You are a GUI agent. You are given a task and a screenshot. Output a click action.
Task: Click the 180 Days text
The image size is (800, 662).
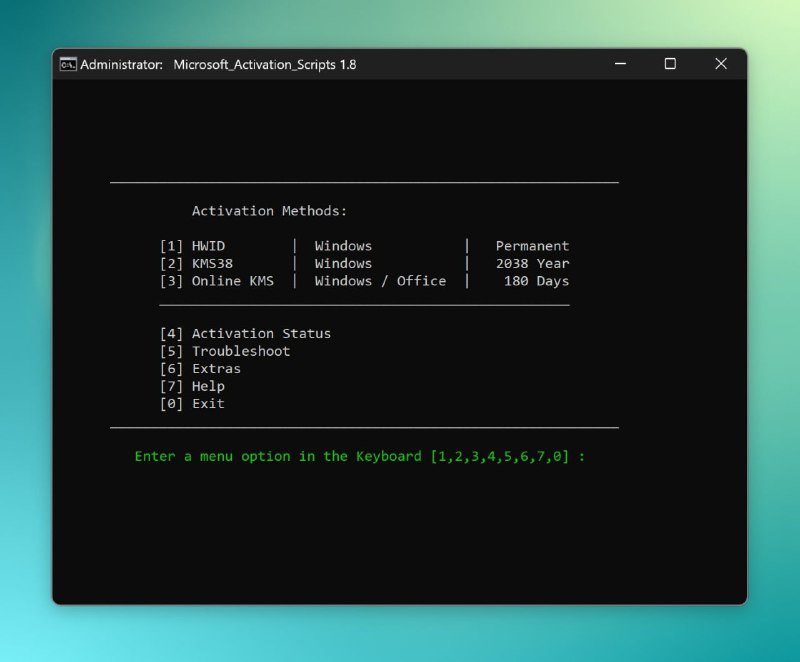pyautogui.click(x=536, y=281)
